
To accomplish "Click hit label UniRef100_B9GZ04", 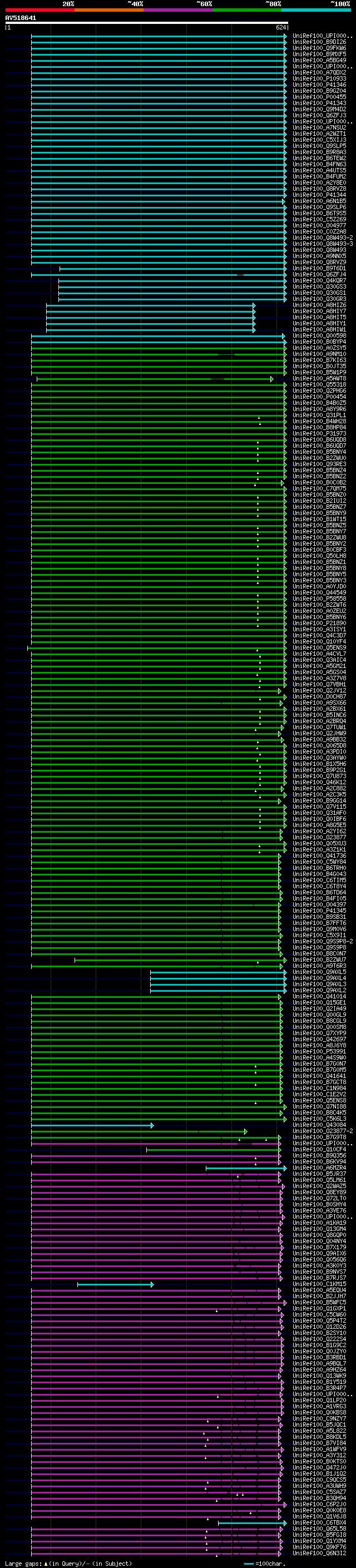I will pos(319,91).
